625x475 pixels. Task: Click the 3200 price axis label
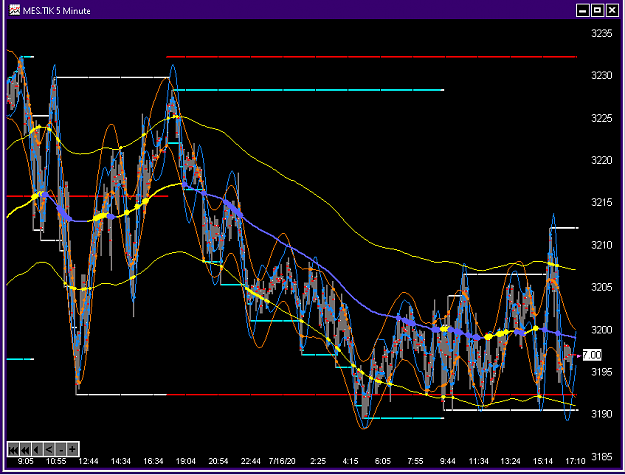coord(601,330)
